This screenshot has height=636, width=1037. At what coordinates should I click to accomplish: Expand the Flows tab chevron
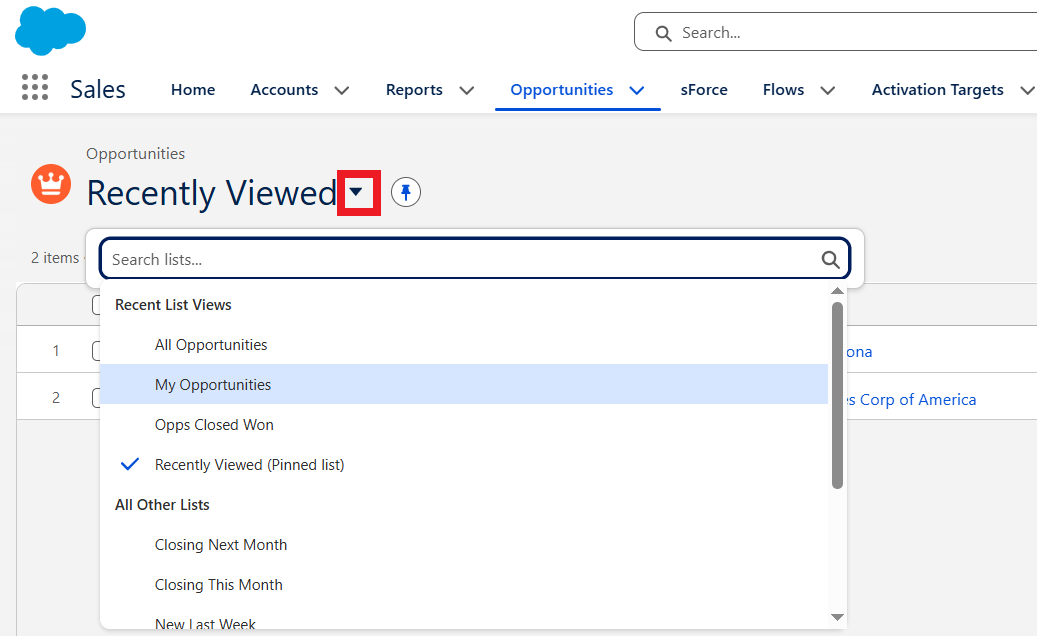[828, 90]
